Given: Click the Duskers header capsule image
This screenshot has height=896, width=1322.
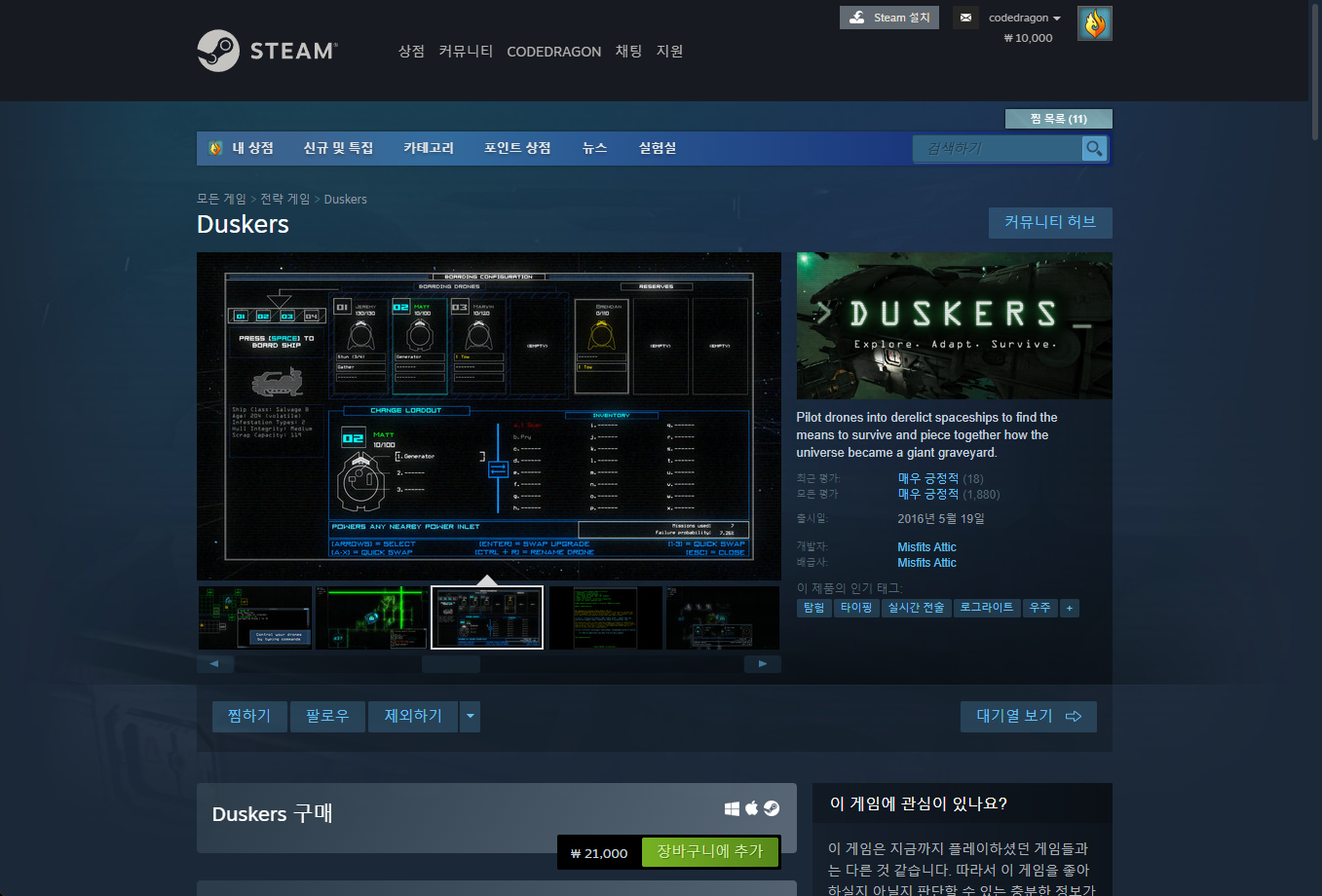Looking at the screenshot, I should coord(954,325).
